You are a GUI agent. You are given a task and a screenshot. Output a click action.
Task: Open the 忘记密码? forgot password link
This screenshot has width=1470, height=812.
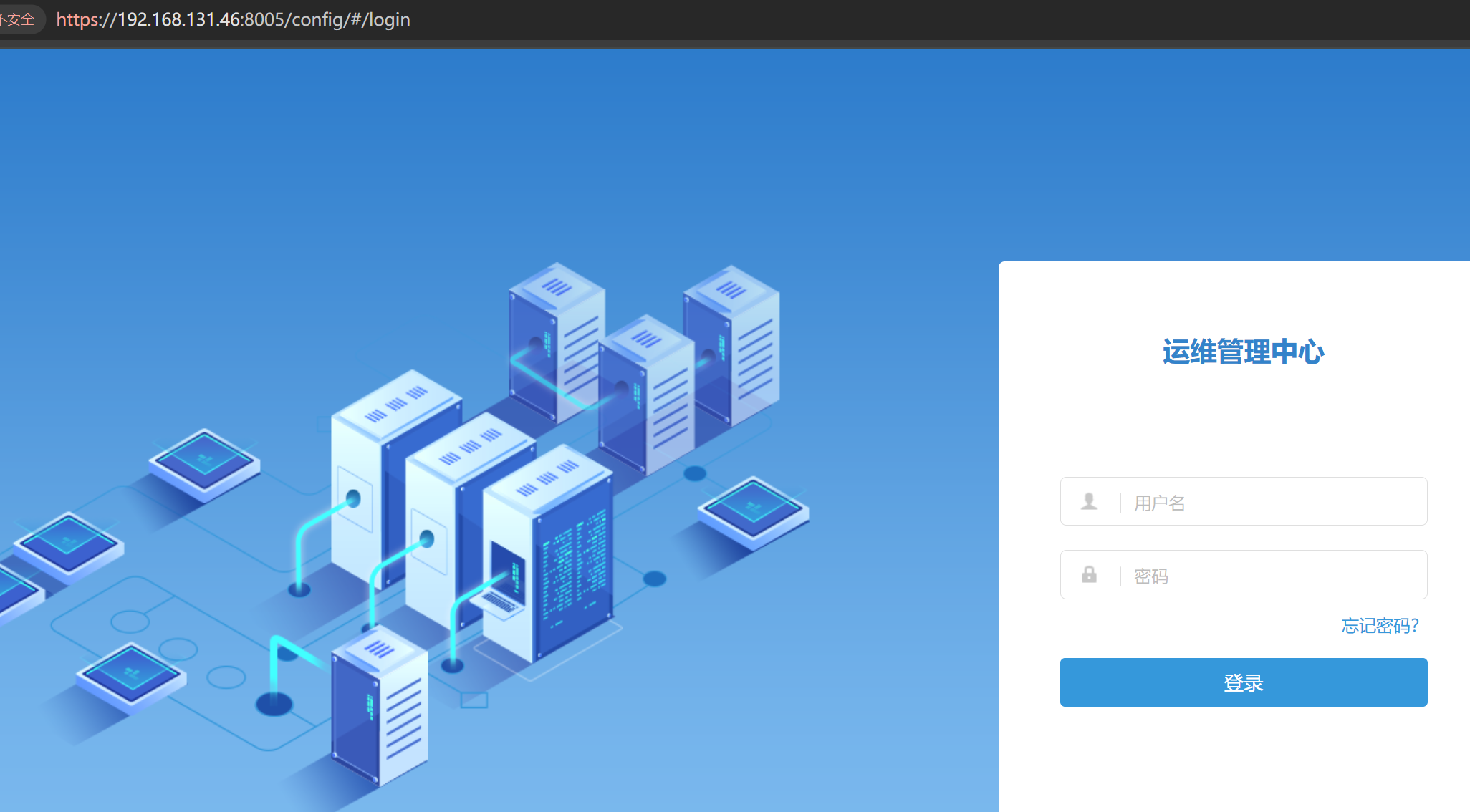(x=1380, y=626)
